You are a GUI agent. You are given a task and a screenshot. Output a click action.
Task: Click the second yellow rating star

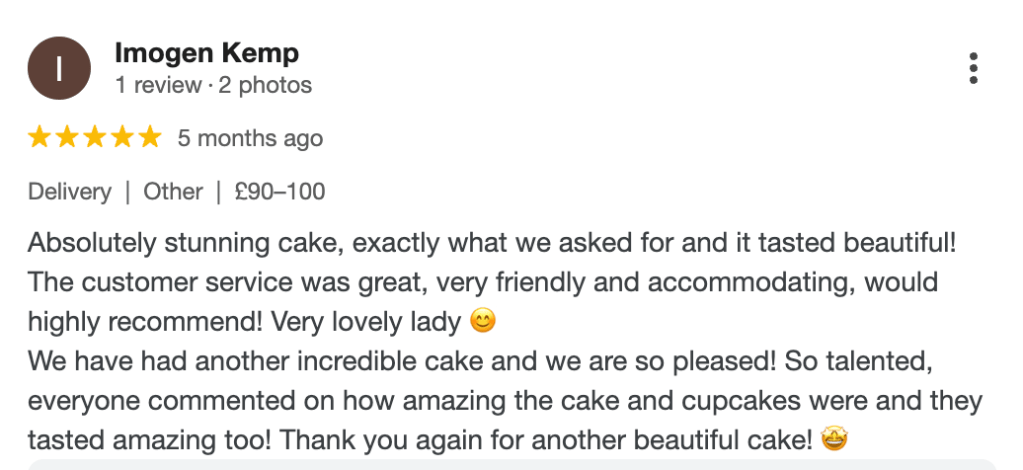pos(67,137)
